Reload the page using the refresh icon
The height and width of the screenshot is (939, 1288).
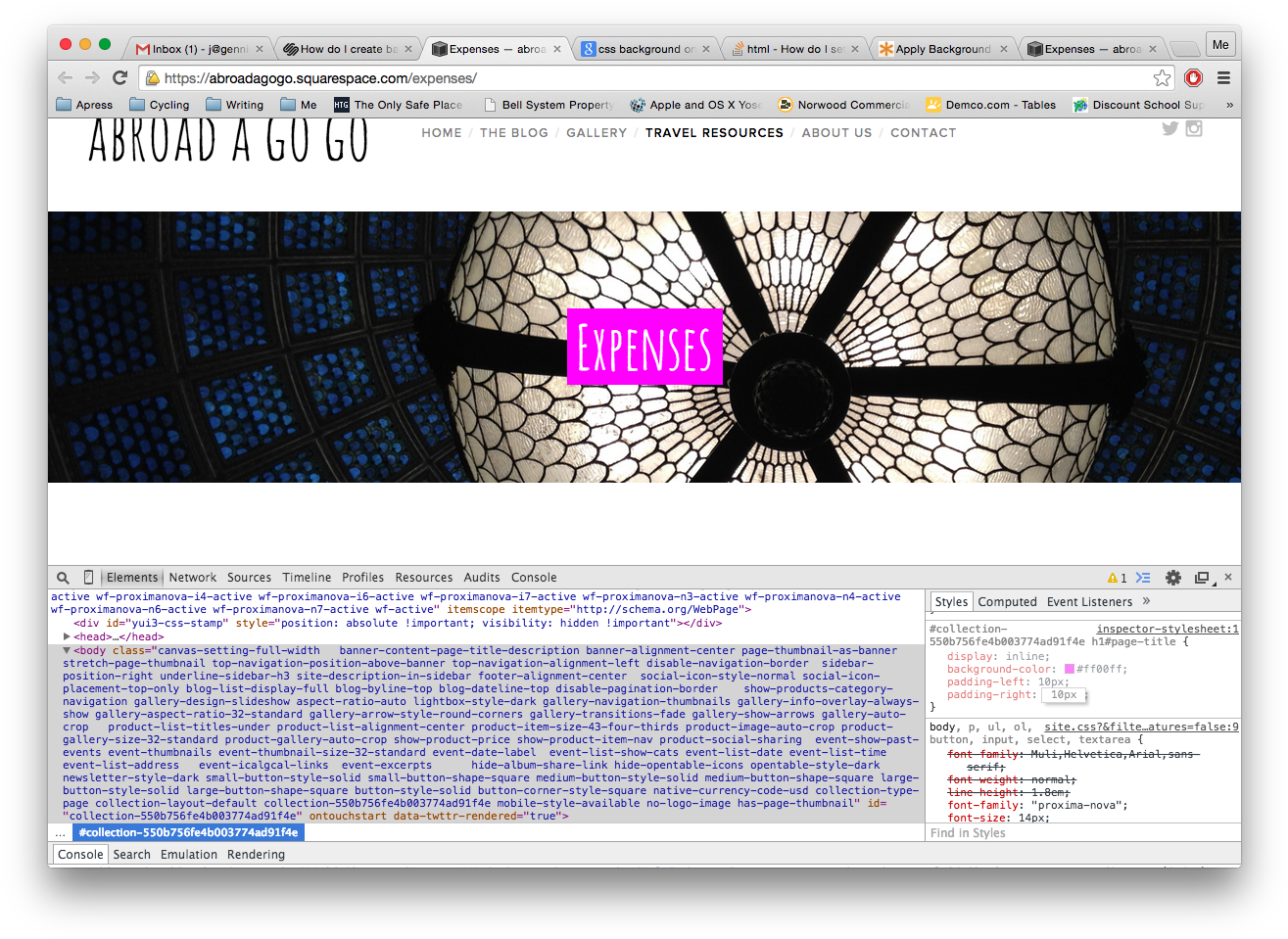pyautogui.click(x=120, y=78)
